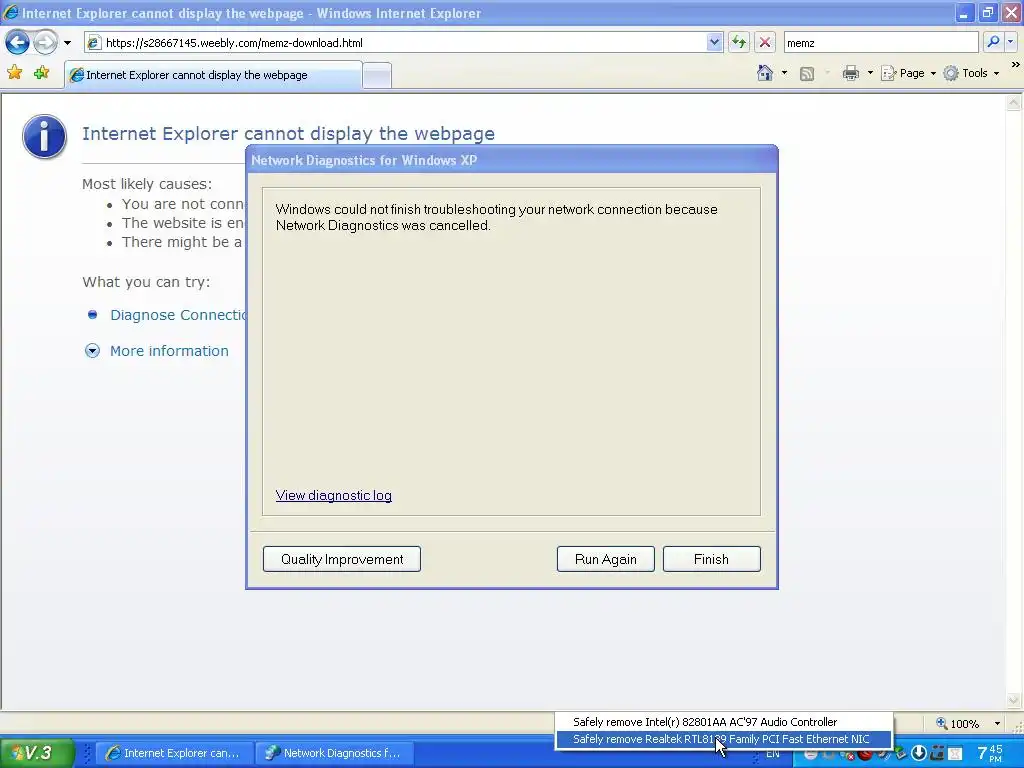The width and height of the screenshot is (1024, 768).
Task: Click the taskbar clock showing 7:45 PM
Action: (991, 753)
